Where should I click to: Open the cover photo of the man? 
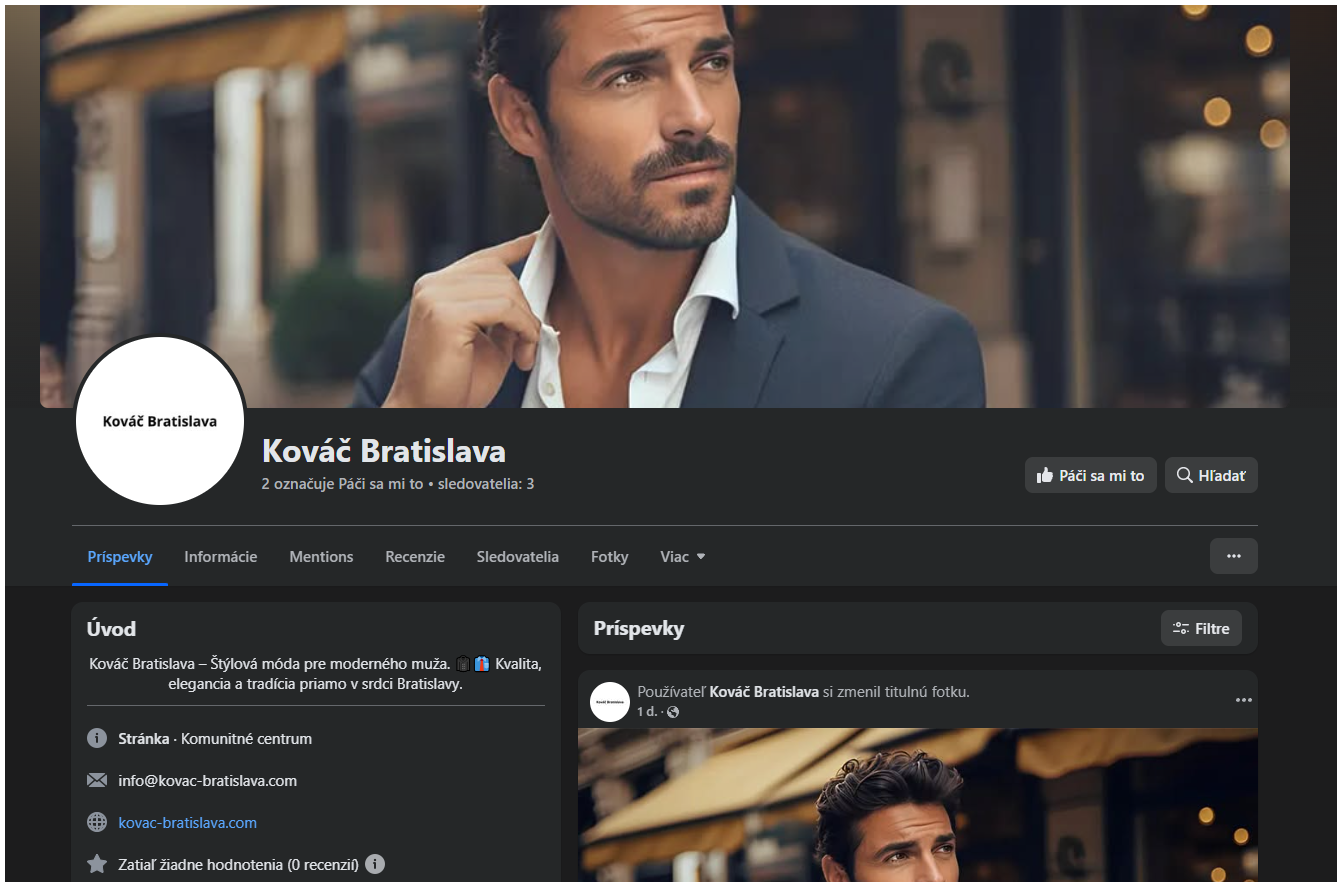click(x=665, y=206)
